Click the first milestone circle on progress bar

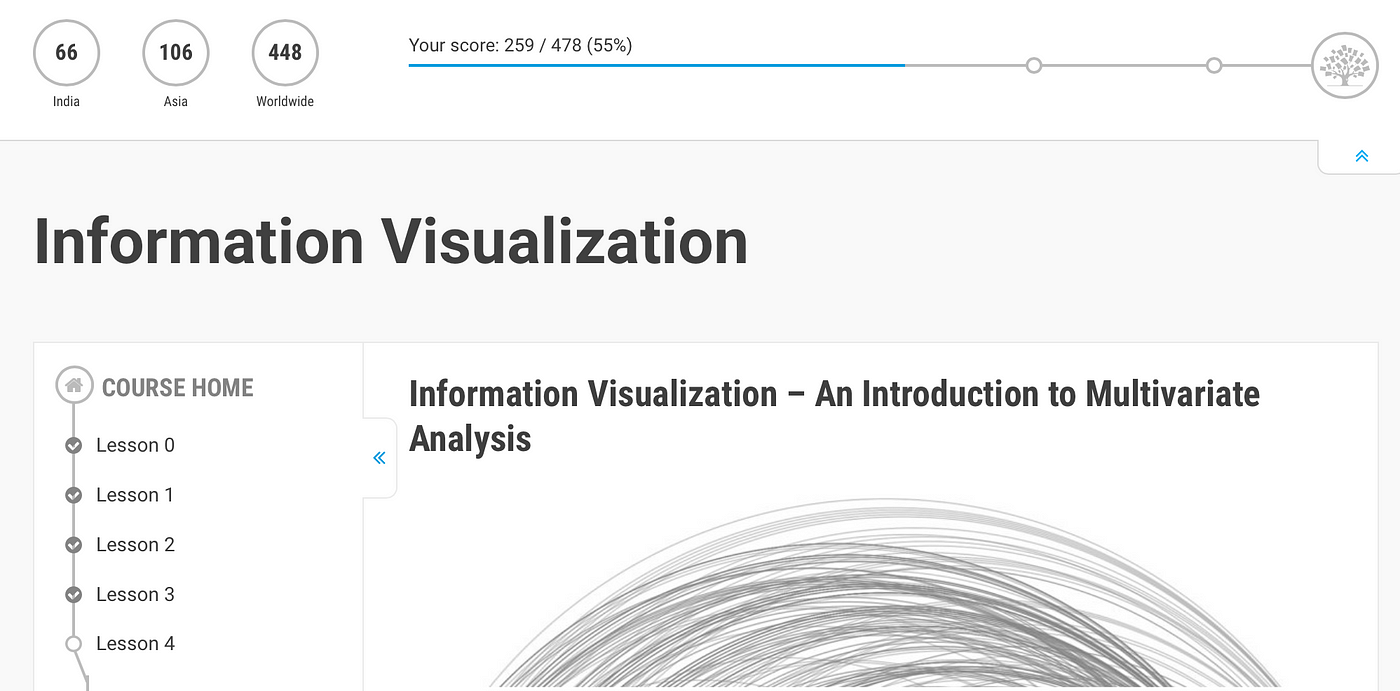pos(1034,65)
